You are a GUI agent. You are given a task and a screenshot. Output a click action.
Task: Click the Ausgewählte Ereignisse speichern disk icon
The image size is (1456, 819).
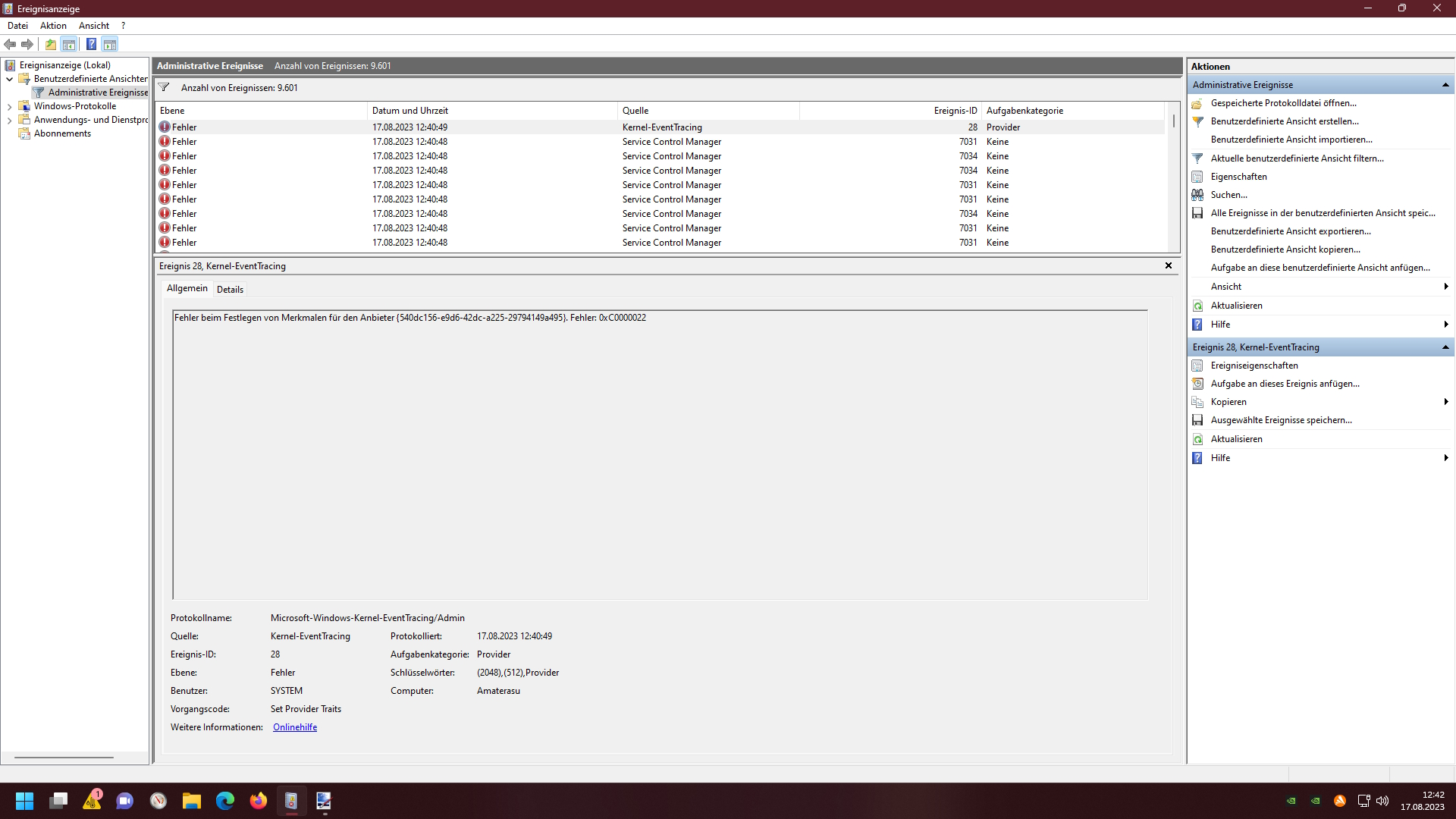[1197, 420]
